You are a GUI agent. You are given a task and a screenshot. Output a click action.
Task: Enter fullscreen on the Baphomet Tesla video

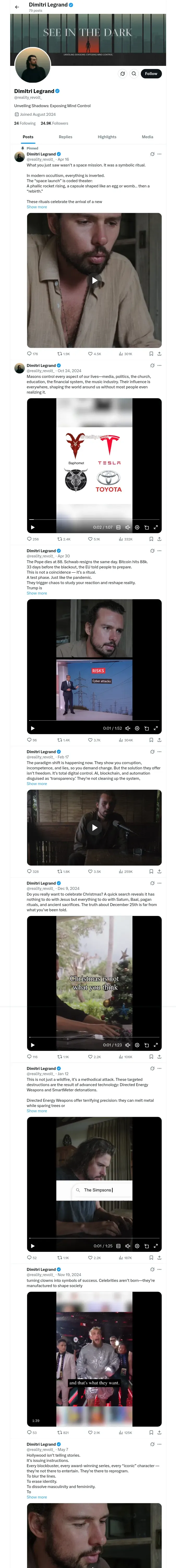click(155, 527)
